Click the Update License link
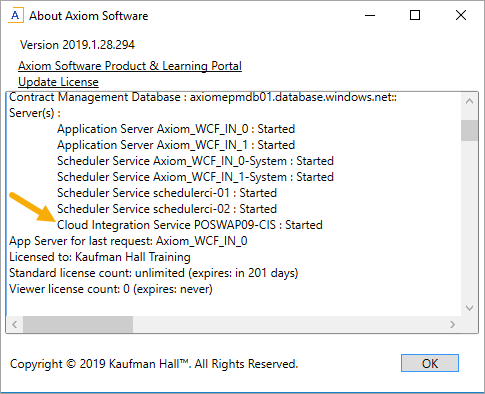This screenshot has height=394, width=485. point(58,82)
